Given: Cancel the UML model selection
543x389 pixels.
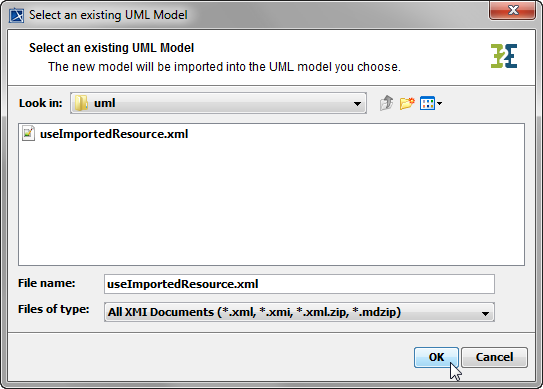Looking at the screenshot, I should pyautogui.click(x=494, y=357).
